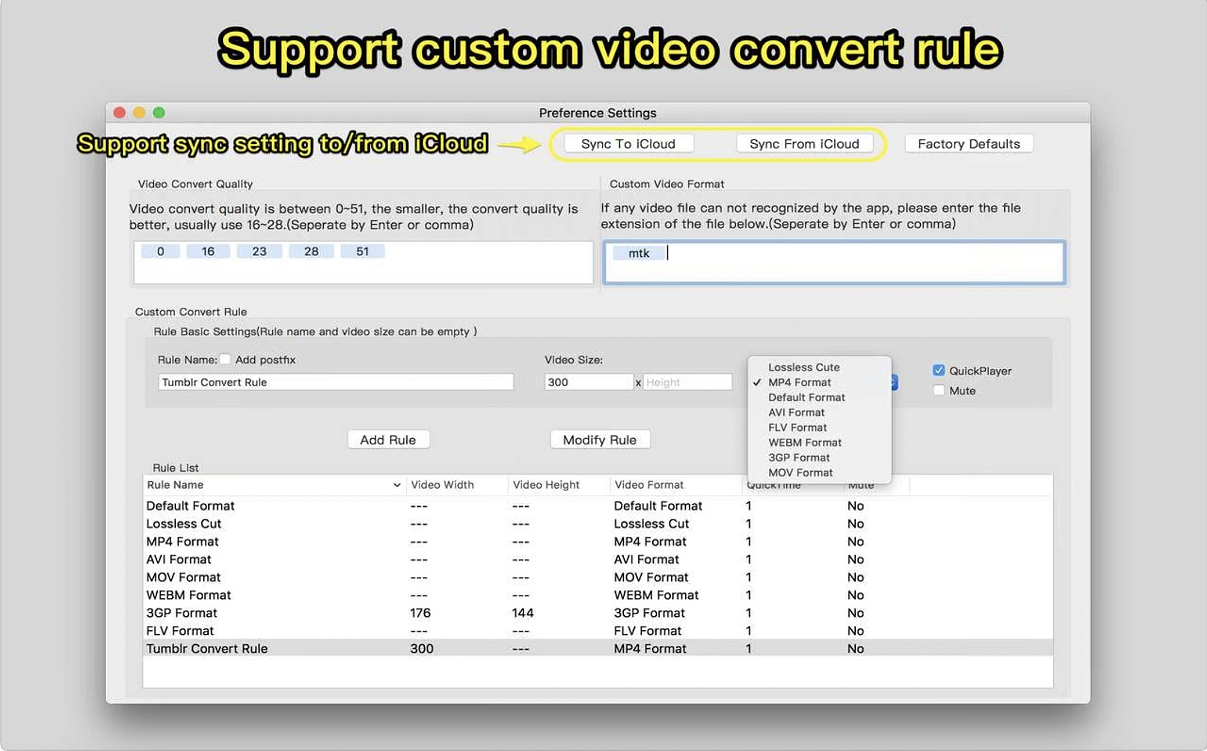The height and width of the screenshot is (751, 1207).
Task: Click the 23 quality value token
Action: tap(259, 252)
